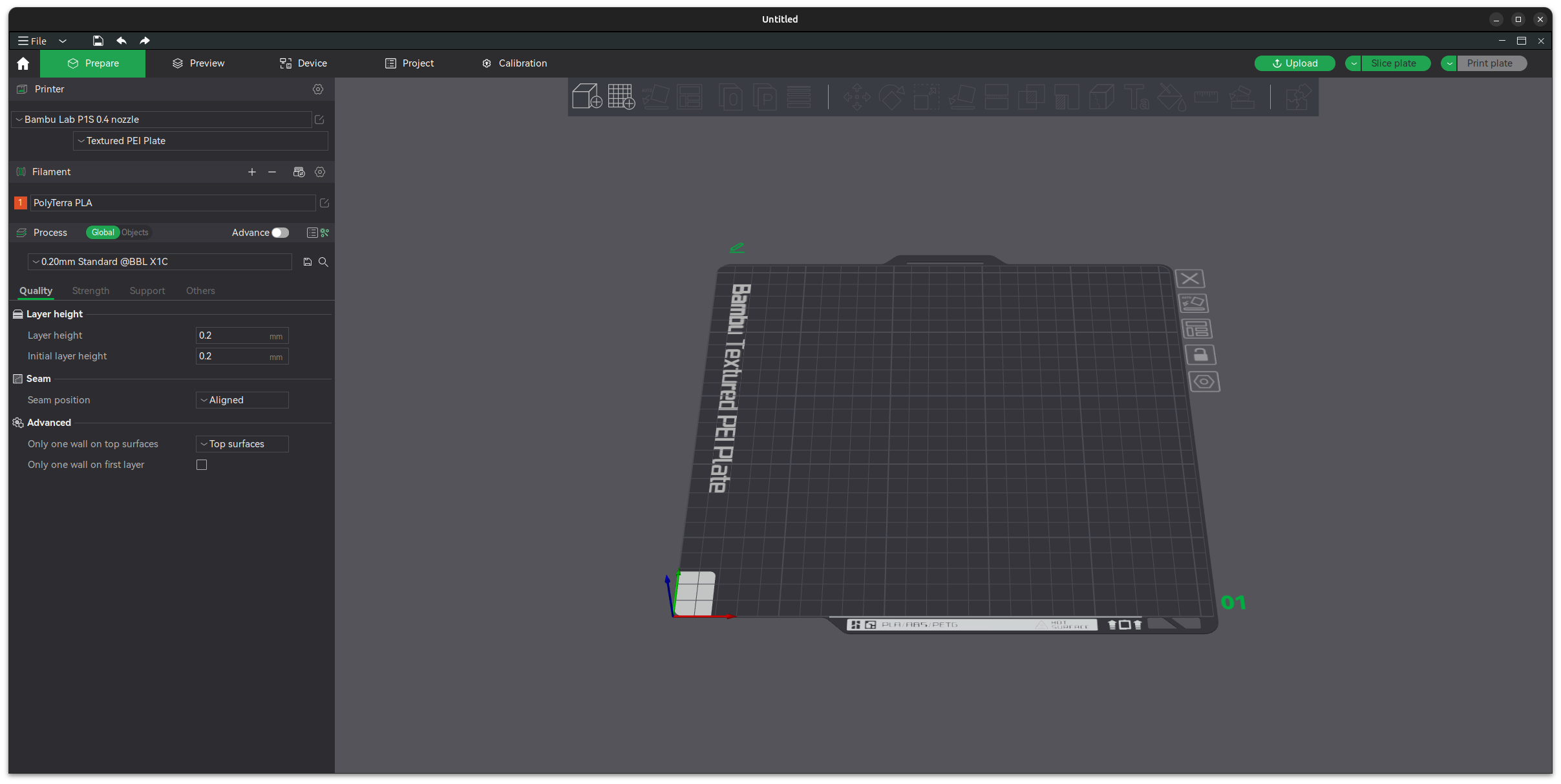Compare presets with the green icon
1561x784 pixels.
pyautogui.click(x=325, y=233)
